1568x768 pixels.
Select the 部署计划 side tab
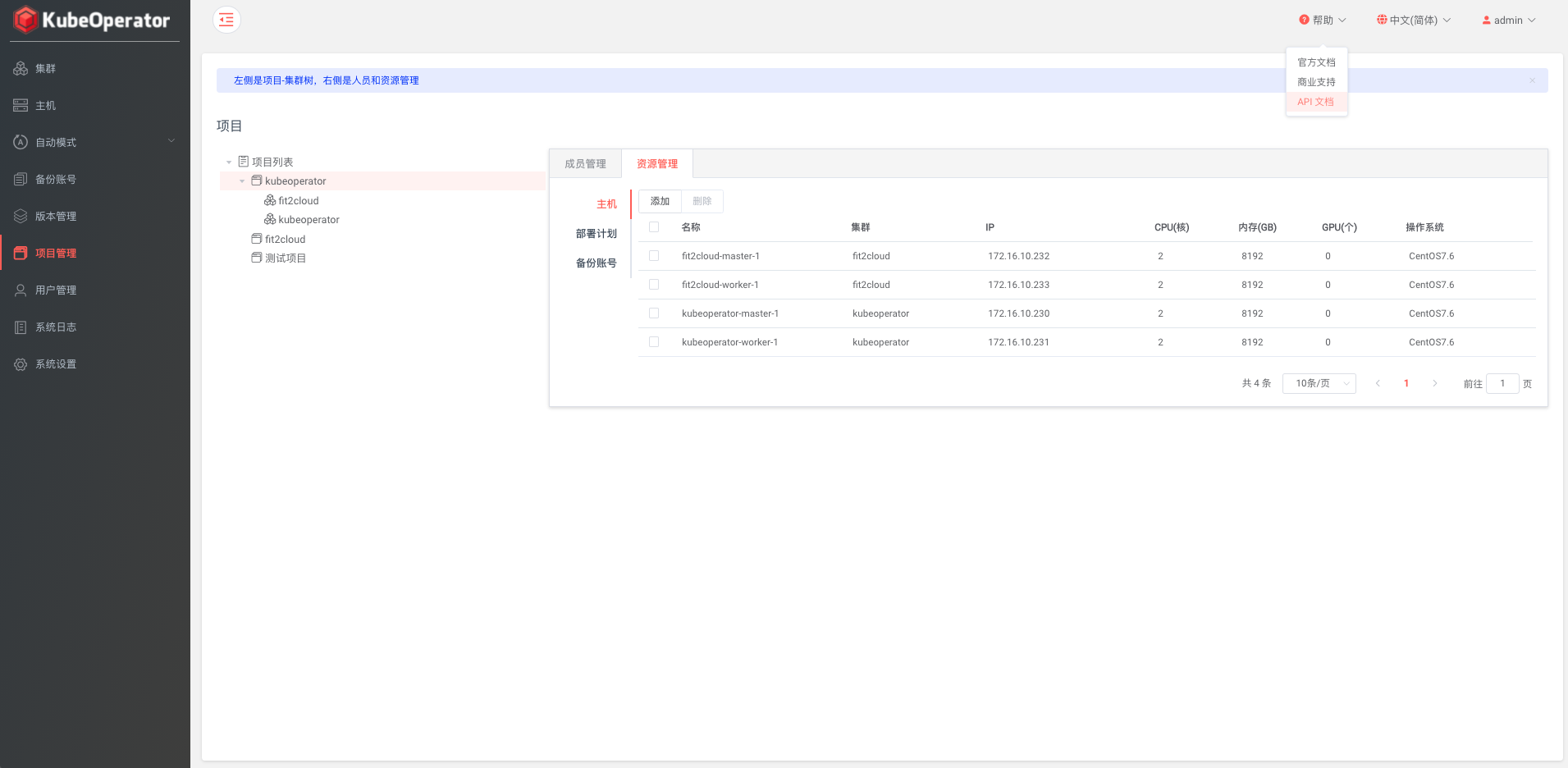597,234
